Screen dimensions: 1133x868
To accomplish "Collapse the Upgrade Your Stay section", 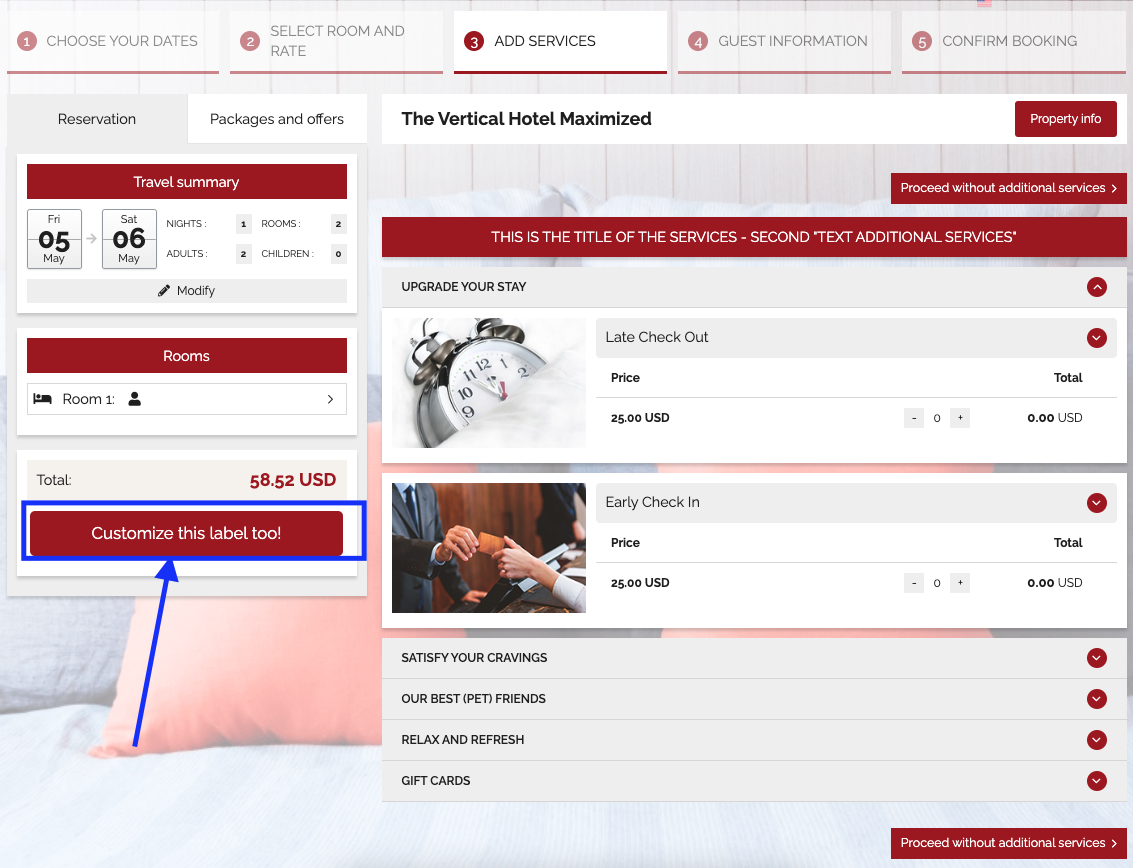I will tap(1097, 287).
